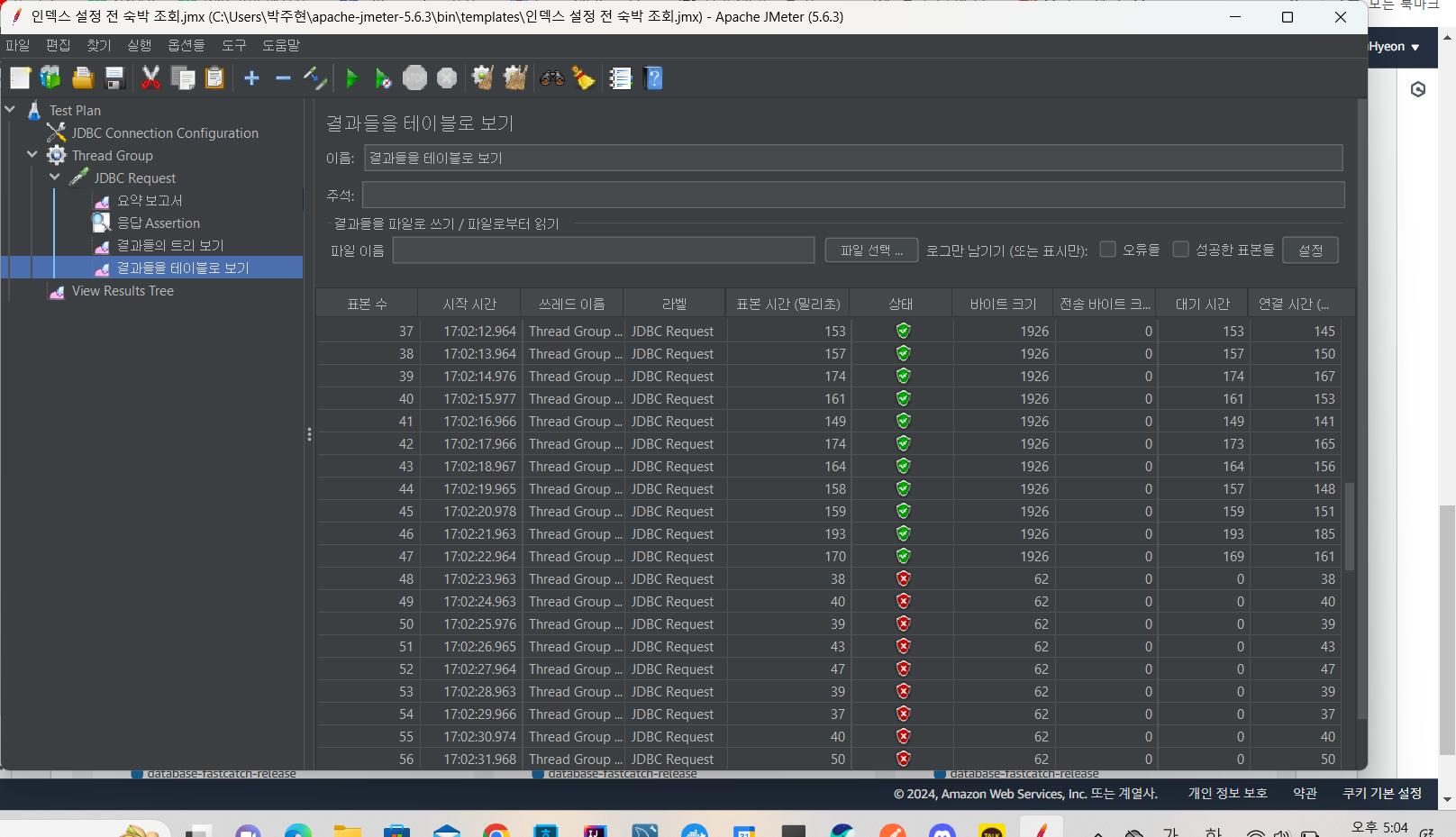Click 개인 정보 보호 link in browser footer

(x=1227, y=793)
